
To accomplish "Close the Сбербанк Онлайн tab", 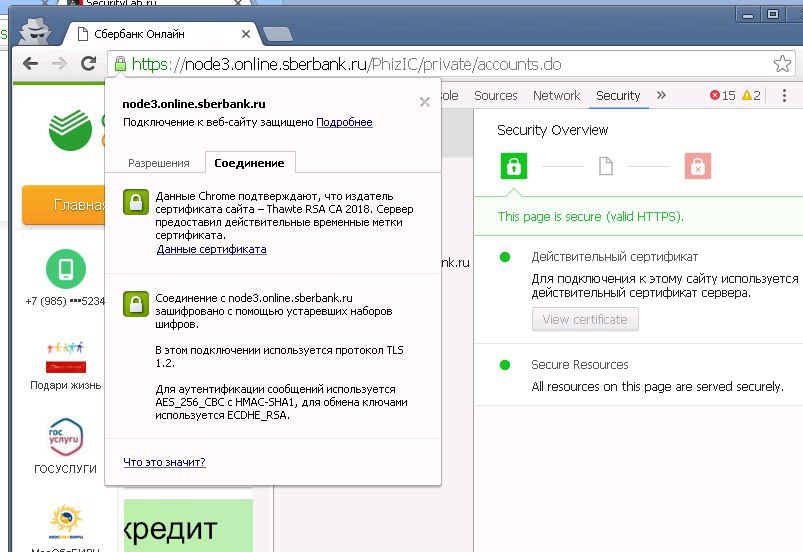I will [246, 34].
